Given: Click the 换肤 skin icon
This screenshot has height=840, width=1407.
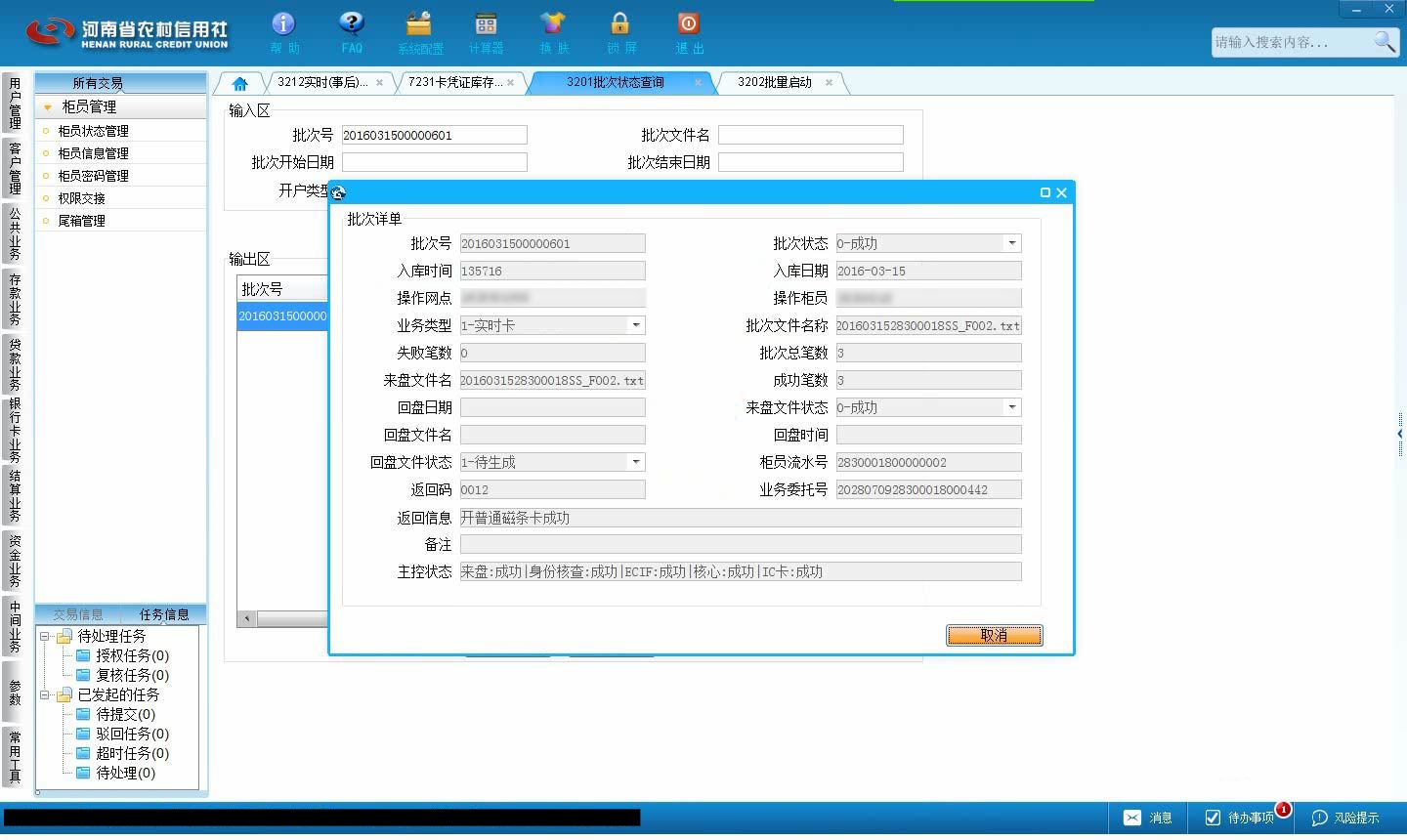Looking at the screenshot, I should tap(552, 32).
